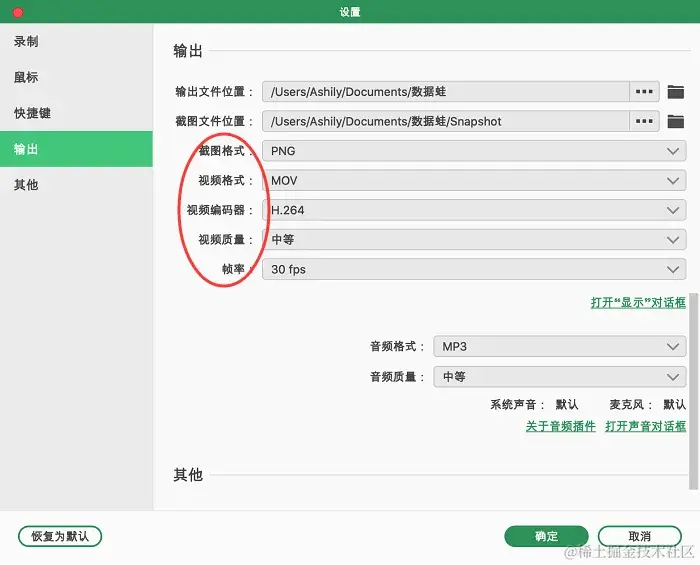Image resolution: width=700 pixels, height=565 pixels.
Task: Click the vertical scrollbar of settings pane
Action: pyautogui.click(x=693, y=391)
